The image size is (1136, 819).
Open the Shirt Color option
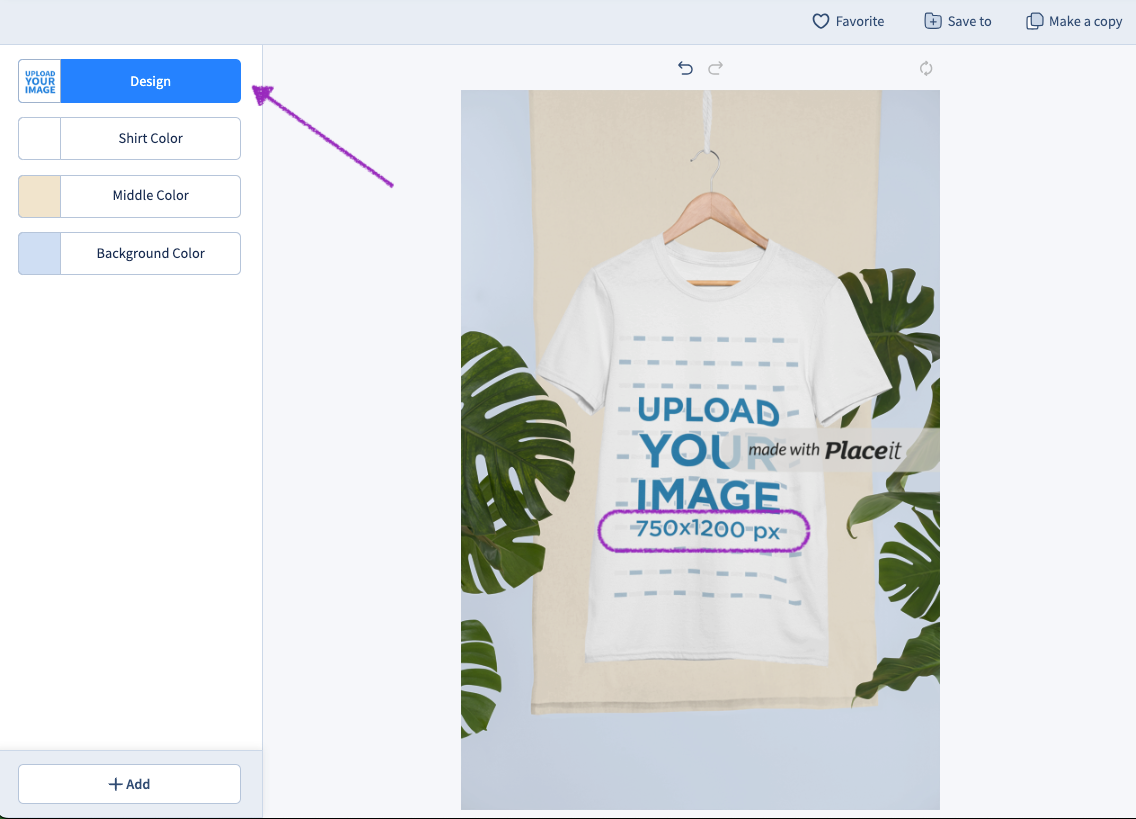pos(150,138)
